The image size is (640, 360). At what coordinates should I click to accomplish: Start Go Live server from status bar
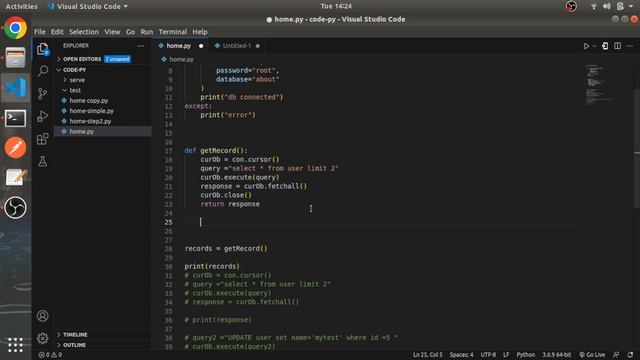tap(592, 355)
